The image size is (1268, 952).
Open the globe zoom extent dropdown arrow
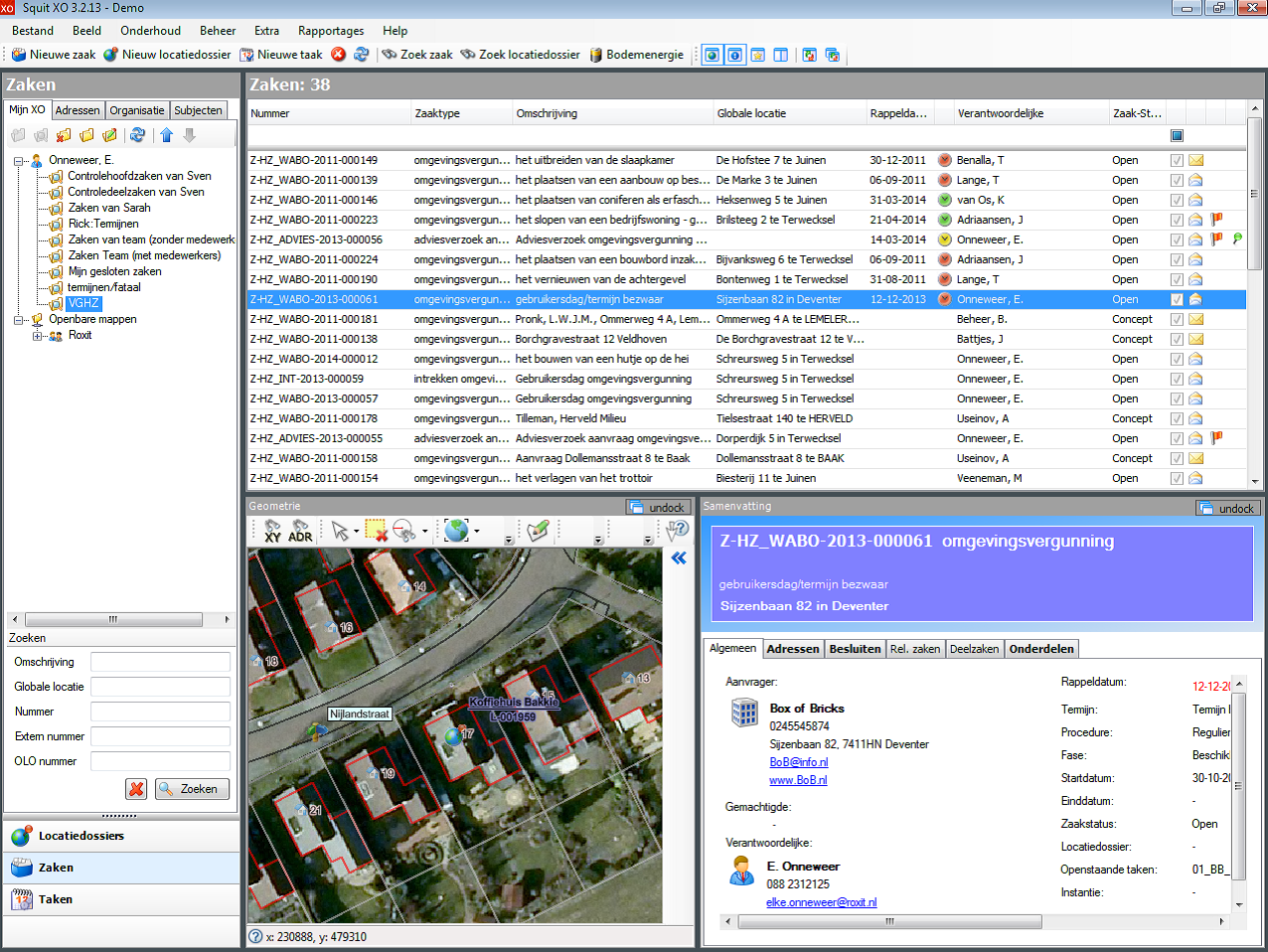pos(477,531)
